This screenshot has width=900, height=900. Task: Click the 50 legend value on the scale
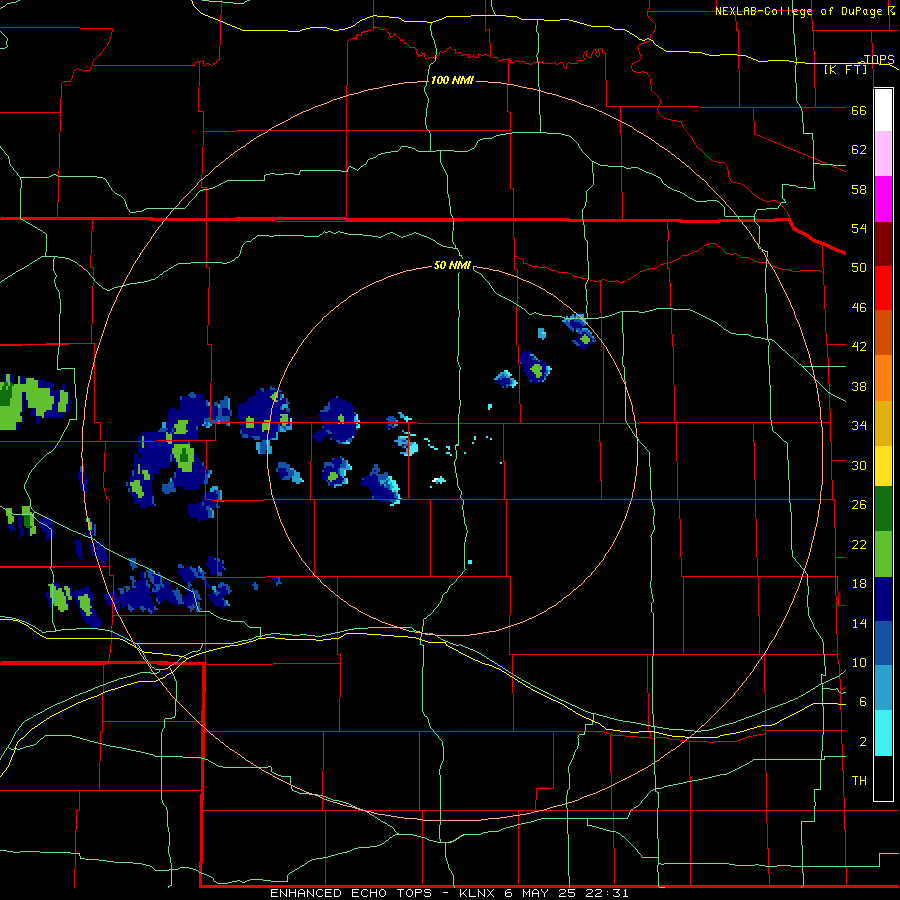pos(859,268)
